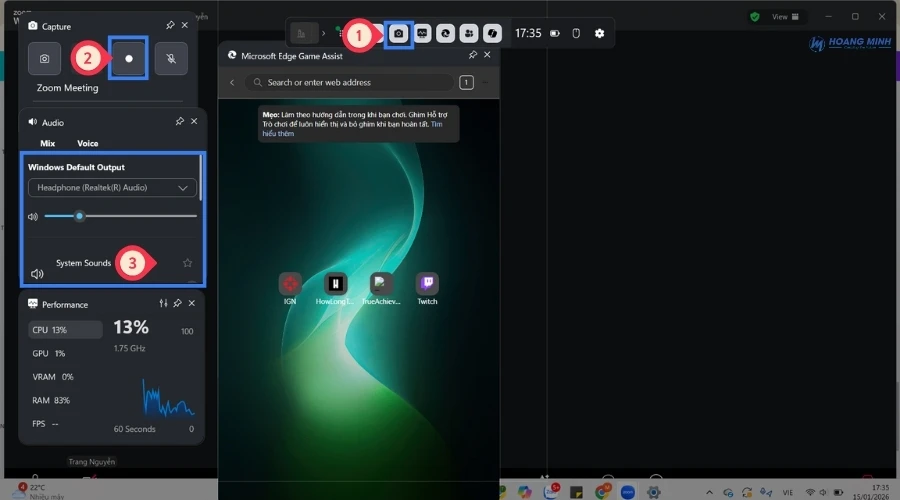The height and width of the screenshot is (500, 900).
Task: Start recording with the record button
Action: (129, 59)
